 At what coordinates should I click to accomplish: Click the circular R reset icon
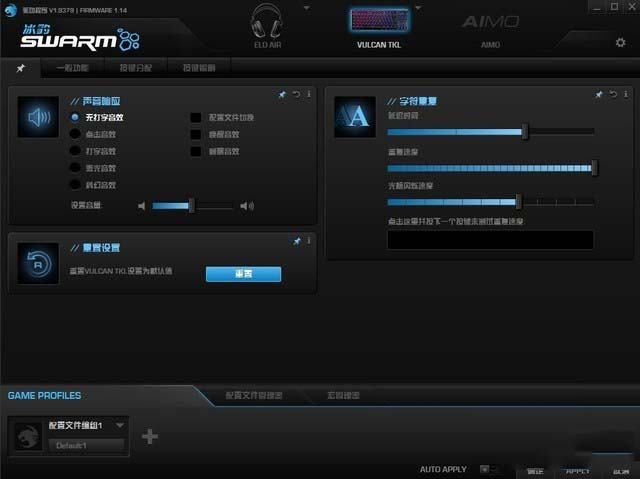[x=38, y=264]
